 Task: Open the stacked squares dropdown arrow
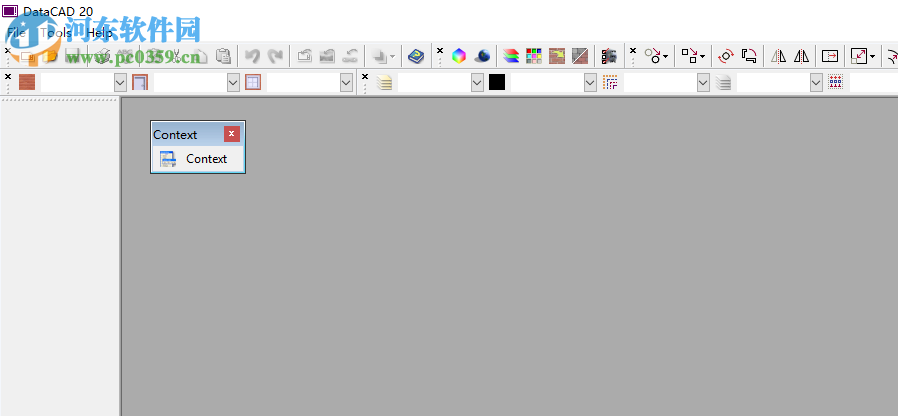coord(392,56)
